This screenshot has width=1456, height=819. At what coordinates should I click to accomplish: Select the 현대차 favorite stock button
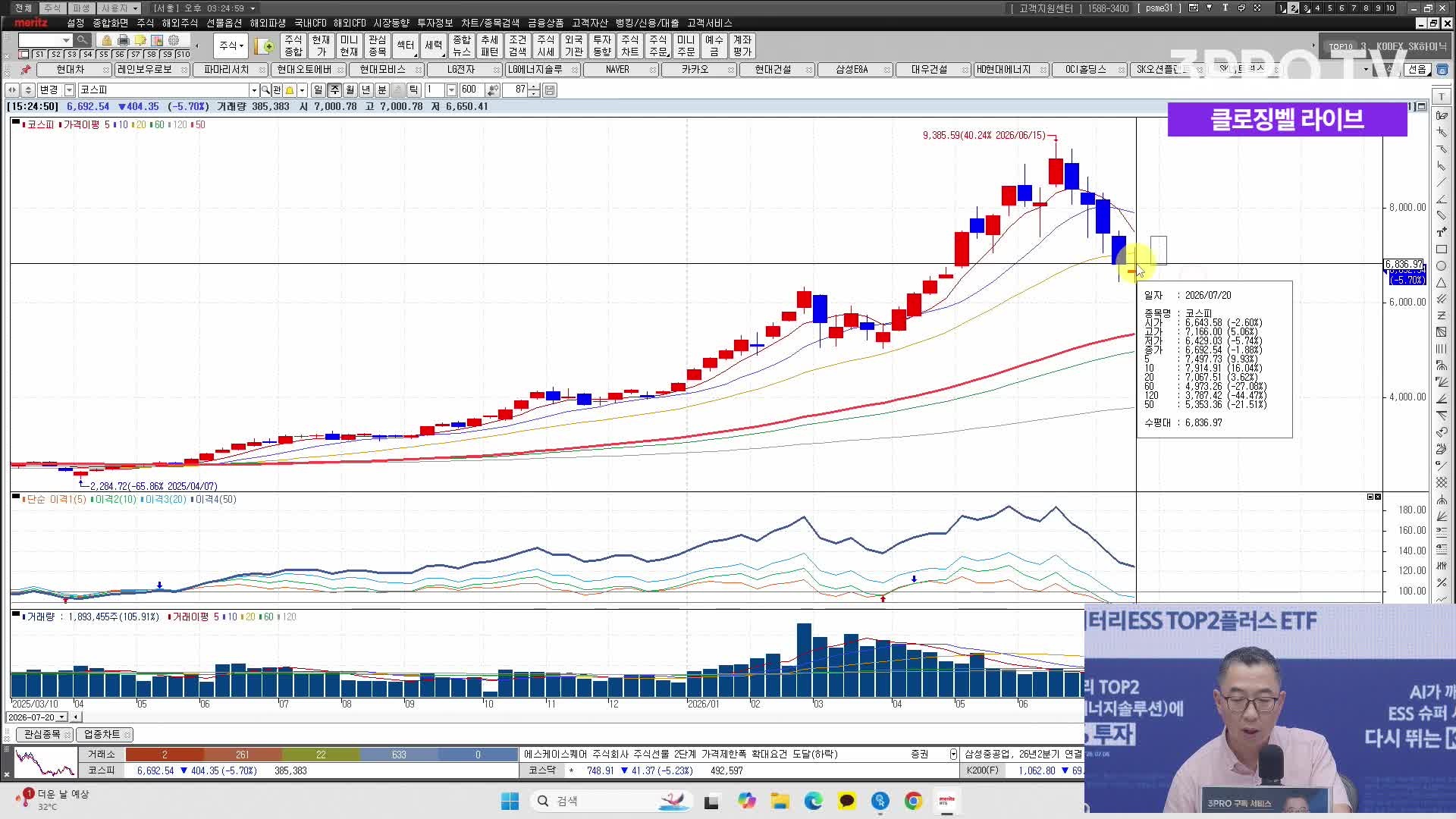point(74,69)
